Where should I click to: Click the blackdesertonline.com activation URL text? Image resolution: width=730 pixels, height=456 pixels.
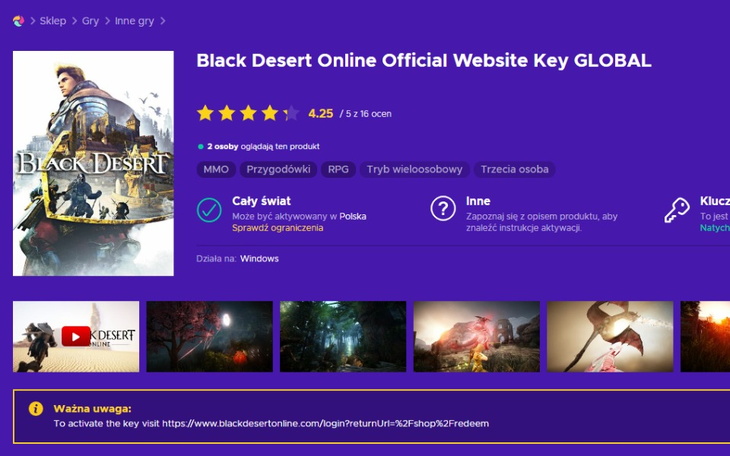(x=325, y=424)
